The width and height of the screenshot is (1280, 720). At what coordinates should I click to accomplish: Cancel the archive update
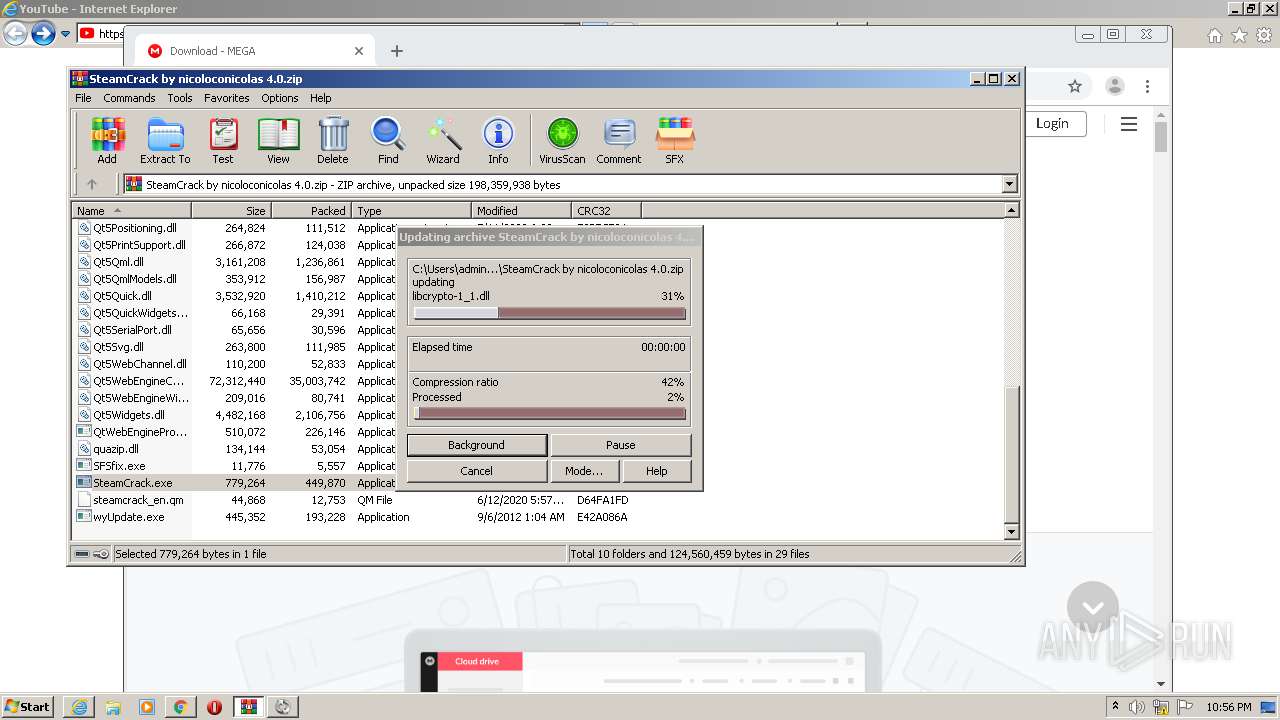pos(477,471)
